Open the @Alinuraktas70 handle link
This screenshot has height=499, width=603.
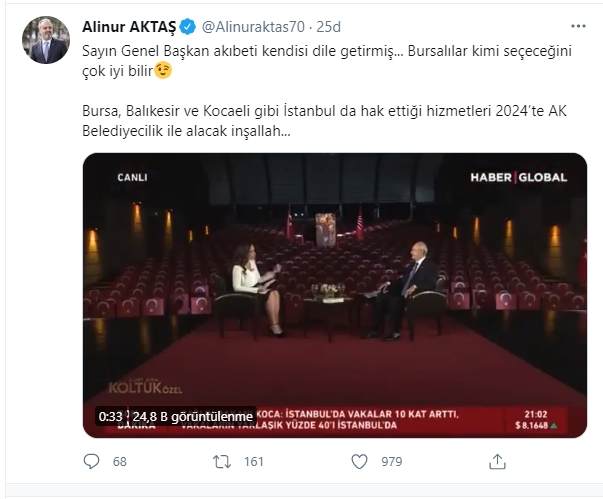pos(253,27)
